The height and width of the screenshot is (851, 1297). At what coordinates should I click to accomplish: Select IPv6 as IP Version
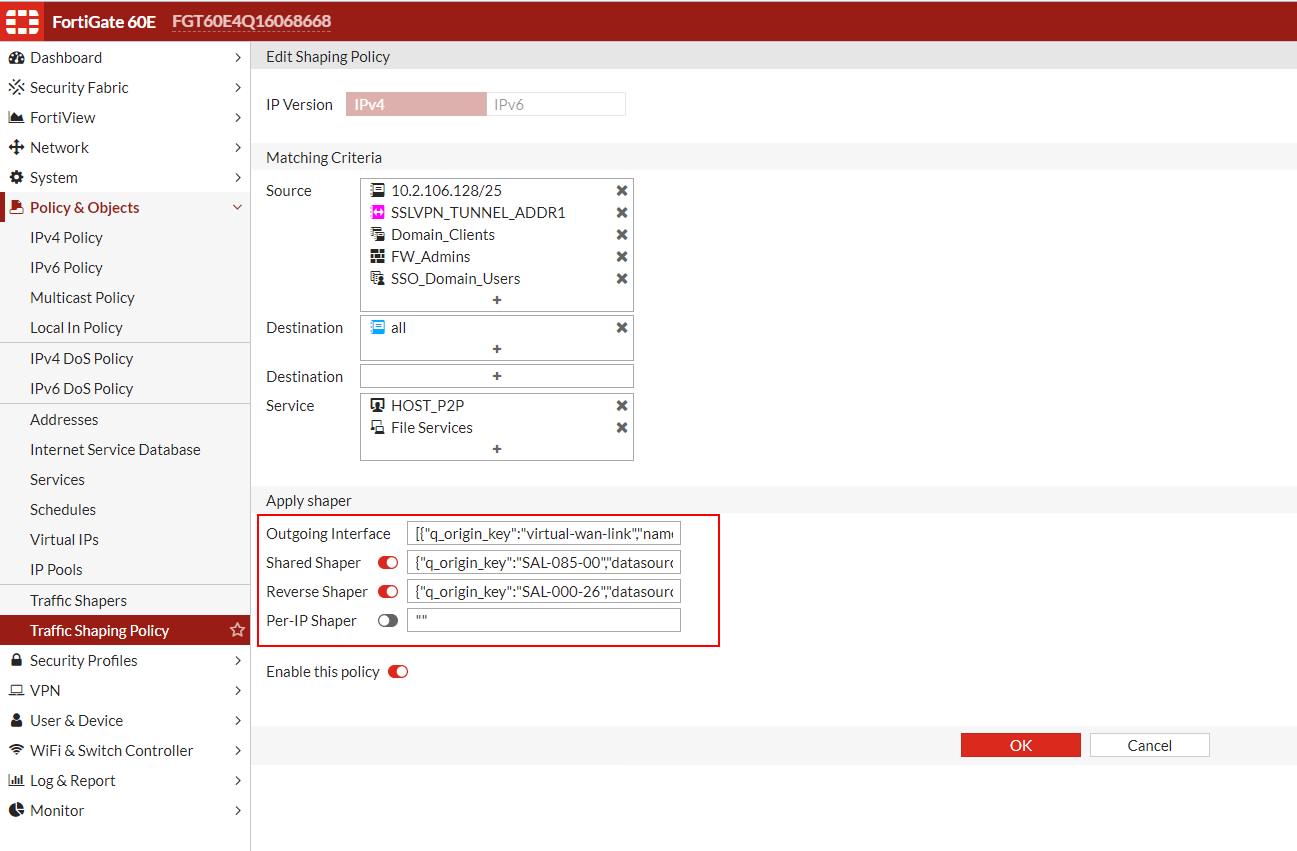pyautogui.click(x=556, y=104)
